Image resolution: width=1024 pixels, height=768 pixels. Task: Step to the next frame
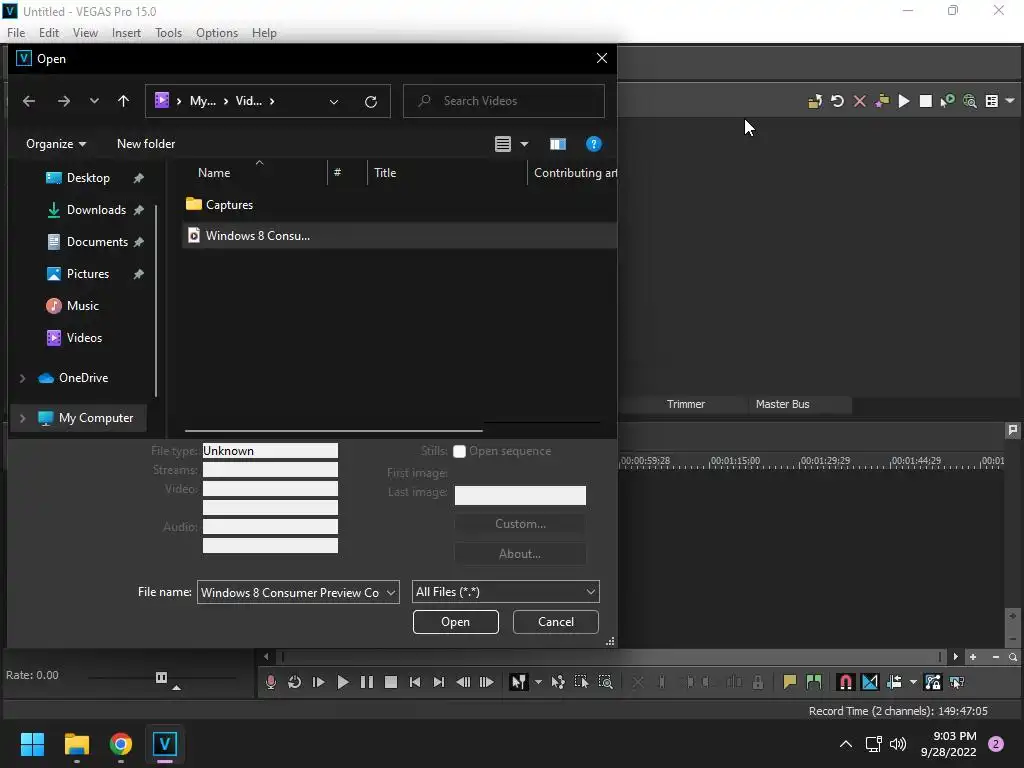pyautogui.click(x=487, y=682)
